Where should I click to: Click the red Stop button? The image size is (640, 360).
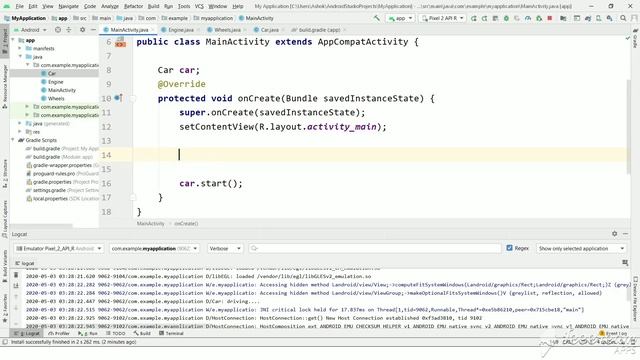(x=550, y=18)
